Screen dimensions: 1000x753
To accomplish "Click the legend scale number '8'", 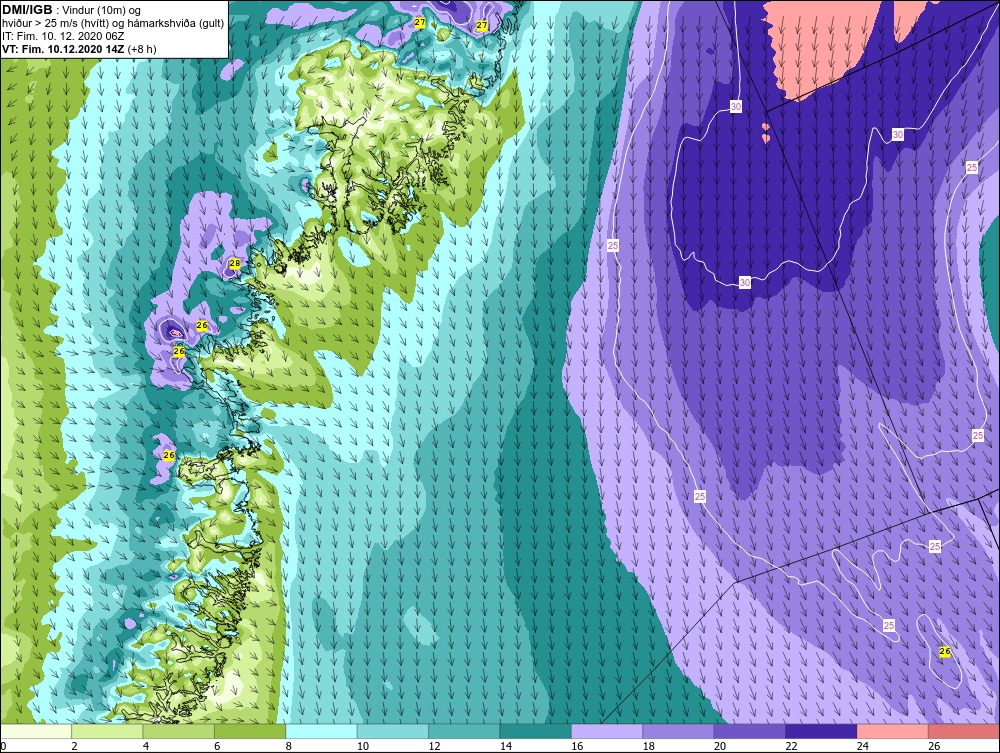I will (289, 746).
